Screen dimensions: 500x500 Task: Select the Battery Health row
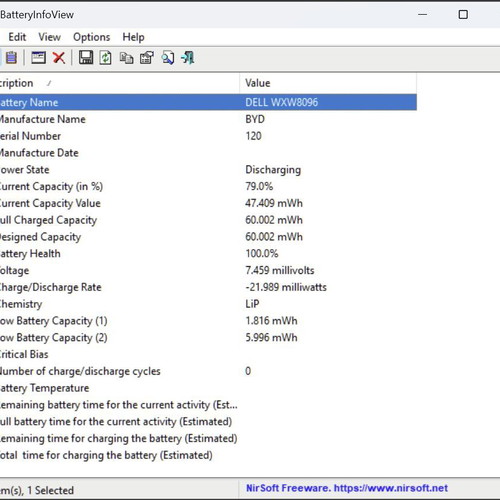click(x=208, y=254)
